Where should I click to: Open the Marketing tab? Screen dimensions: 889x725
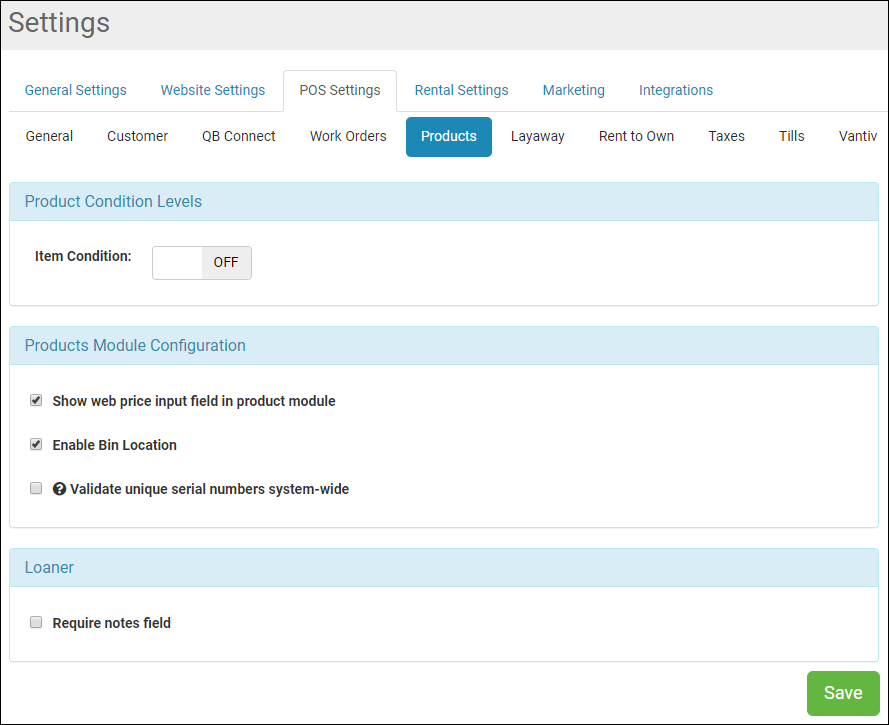[x=573, y=90]
